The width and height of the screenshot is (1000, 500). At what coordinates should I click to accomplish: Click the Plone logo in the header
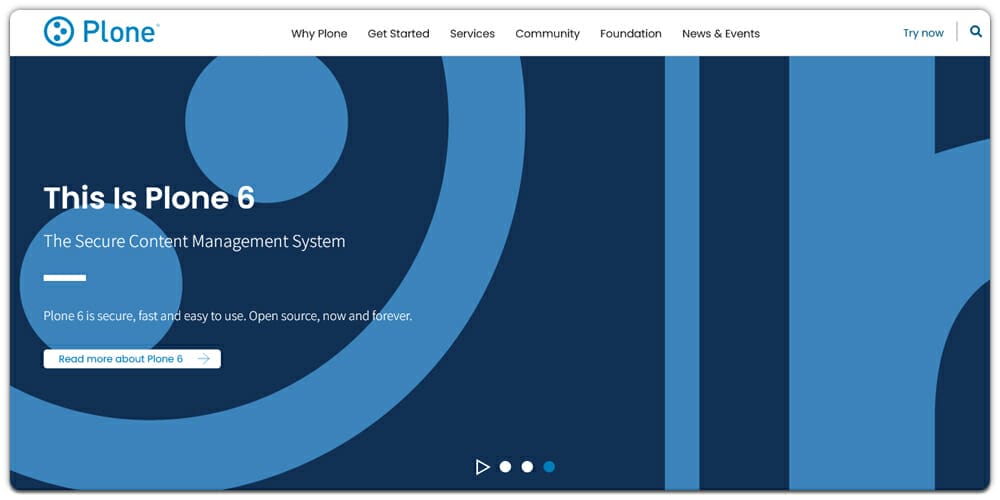click(101, 31)
